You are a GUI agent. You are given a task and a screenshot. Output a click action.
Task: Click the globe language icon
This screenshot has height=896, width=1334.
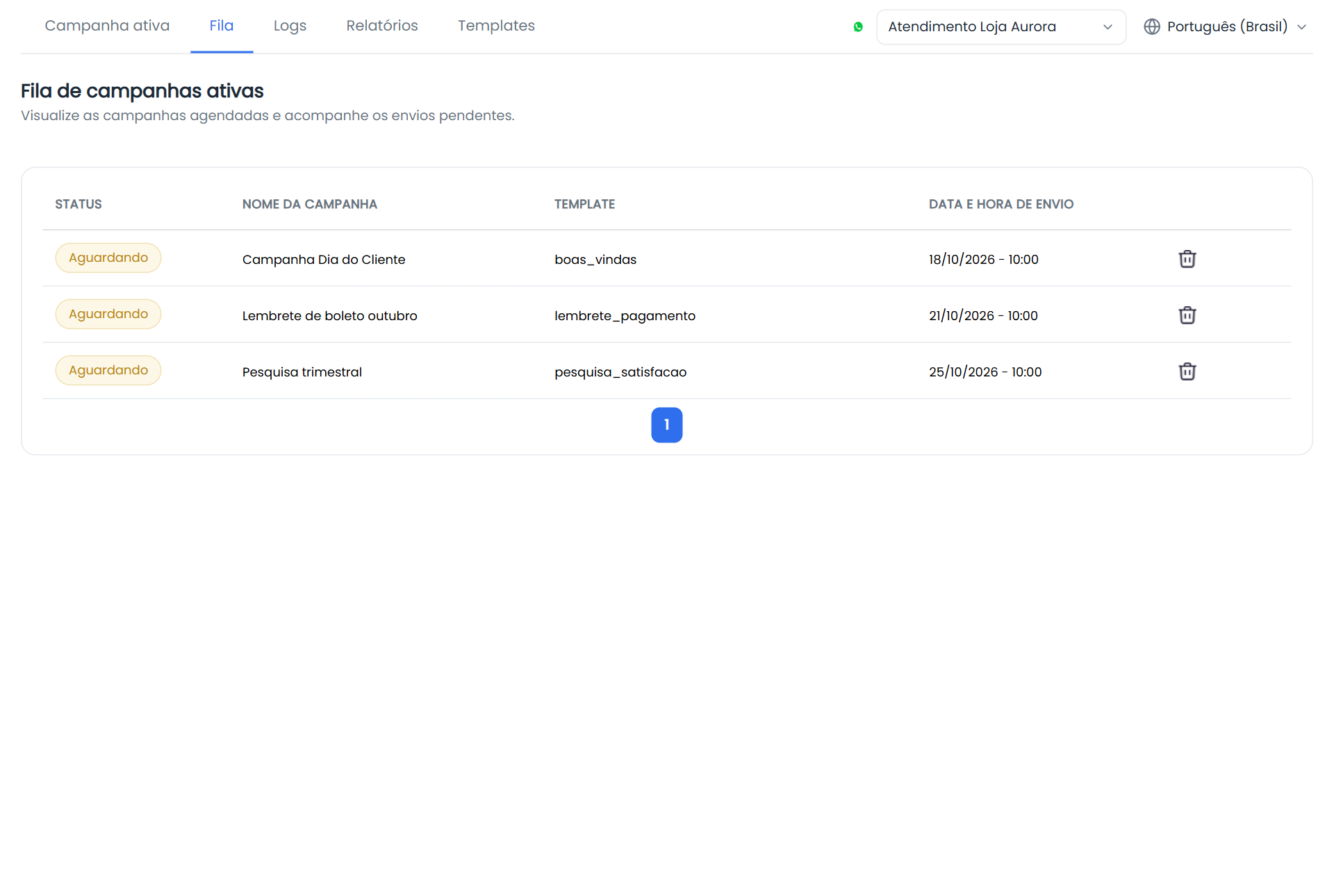tap(1152, 27)
